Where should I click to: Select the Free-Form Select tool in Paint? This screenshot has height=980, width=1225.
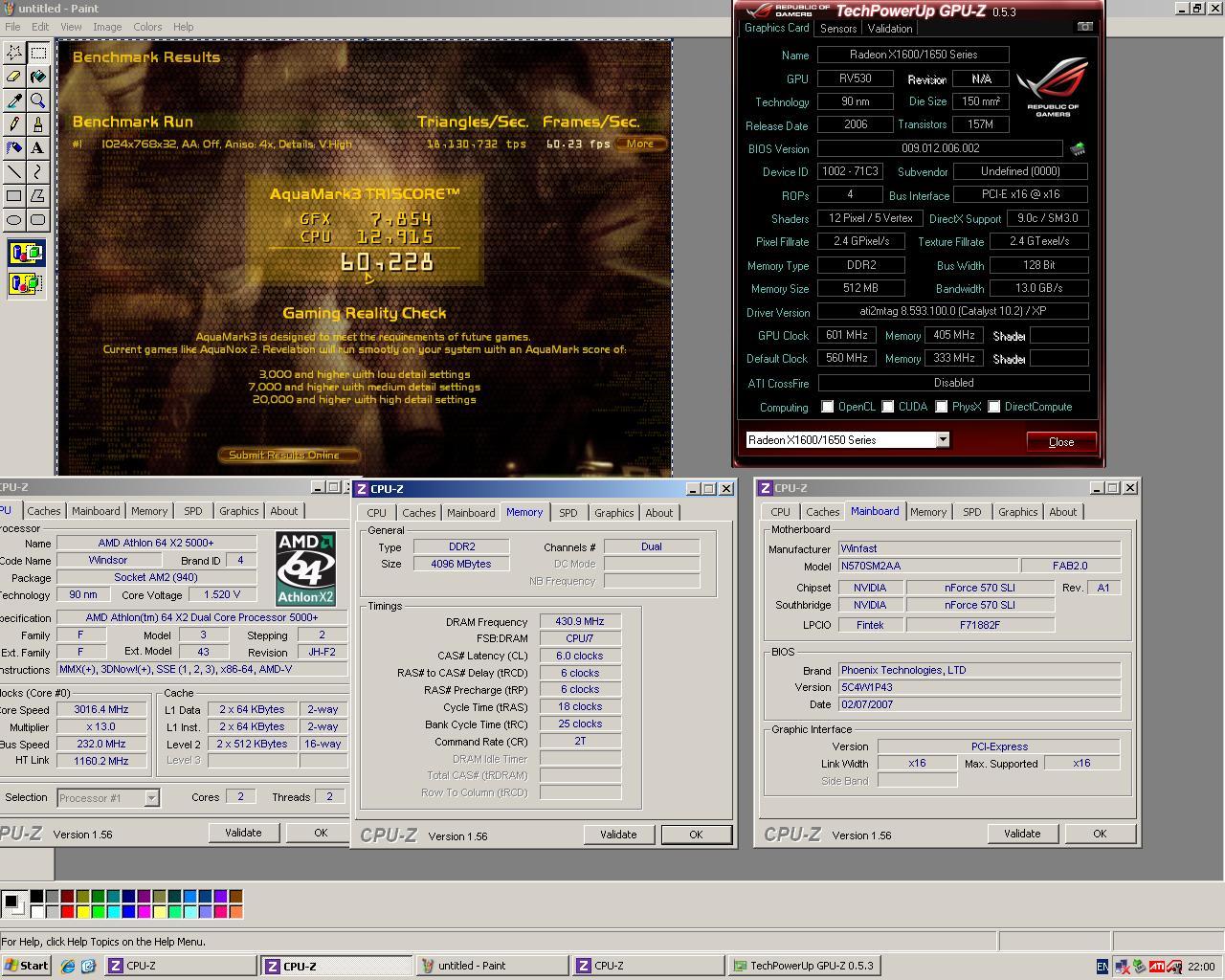click(x=14, y=53)
